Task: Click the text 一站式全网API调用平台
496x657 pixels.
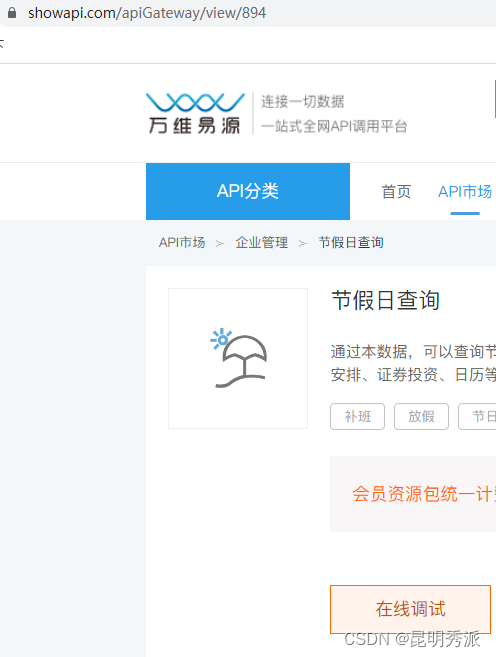Action: coord(334,126)
